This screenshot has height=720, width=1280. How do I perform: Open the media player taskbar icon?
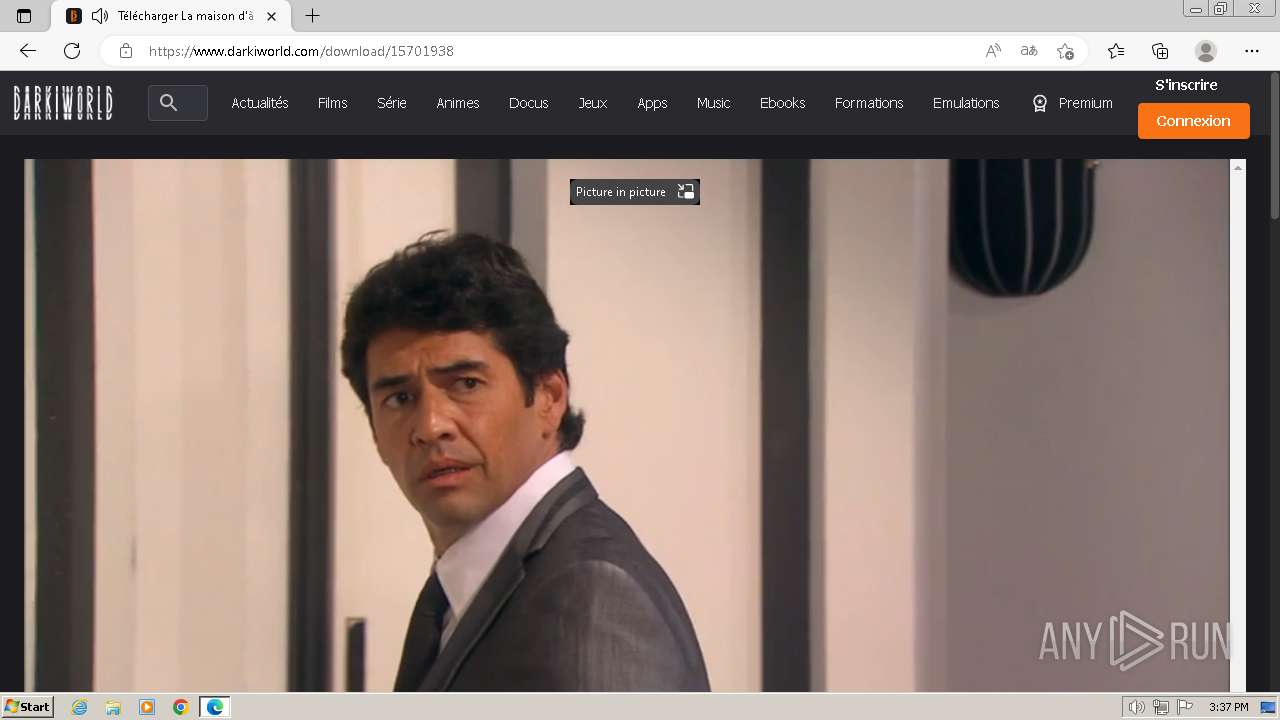(147, 707)
